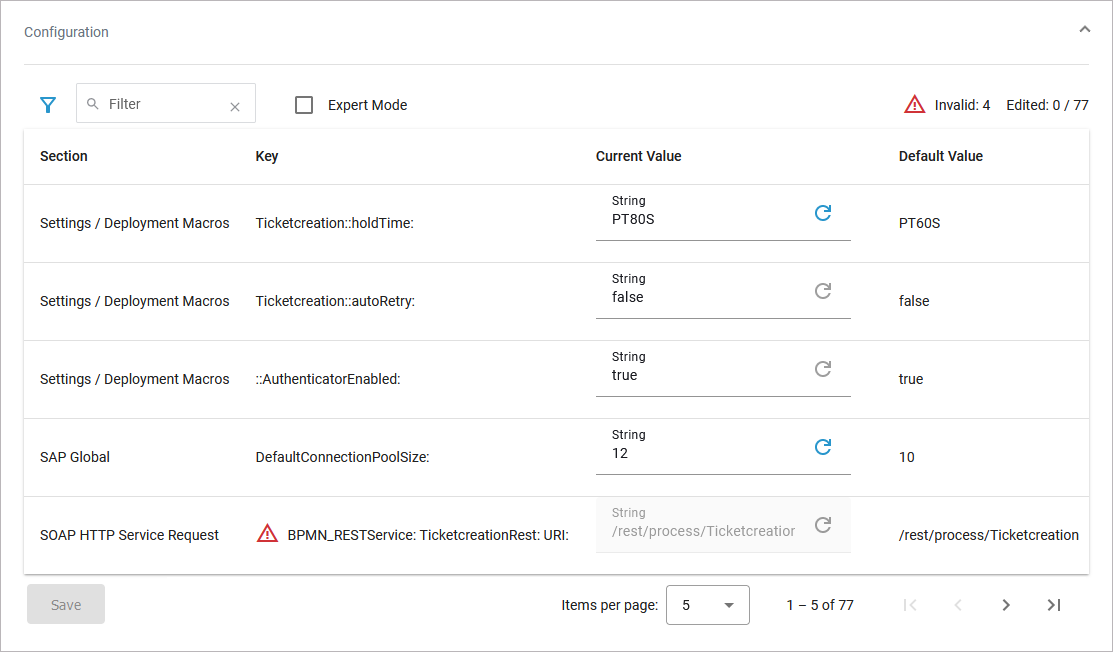
Task: Edit the DefaultConnectionPoolSize value field 12
Action: click(700, 453)
